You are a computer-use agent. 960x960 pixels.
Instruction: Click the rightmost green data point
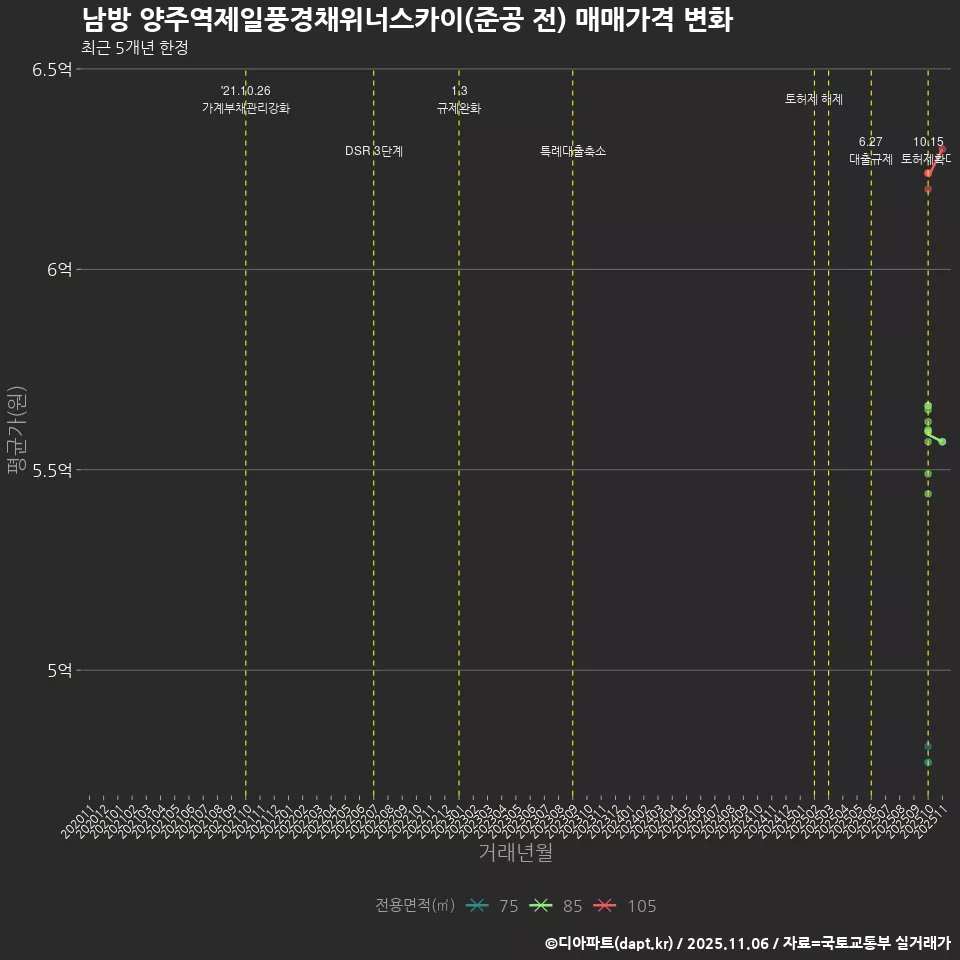[x=943, y=441]
